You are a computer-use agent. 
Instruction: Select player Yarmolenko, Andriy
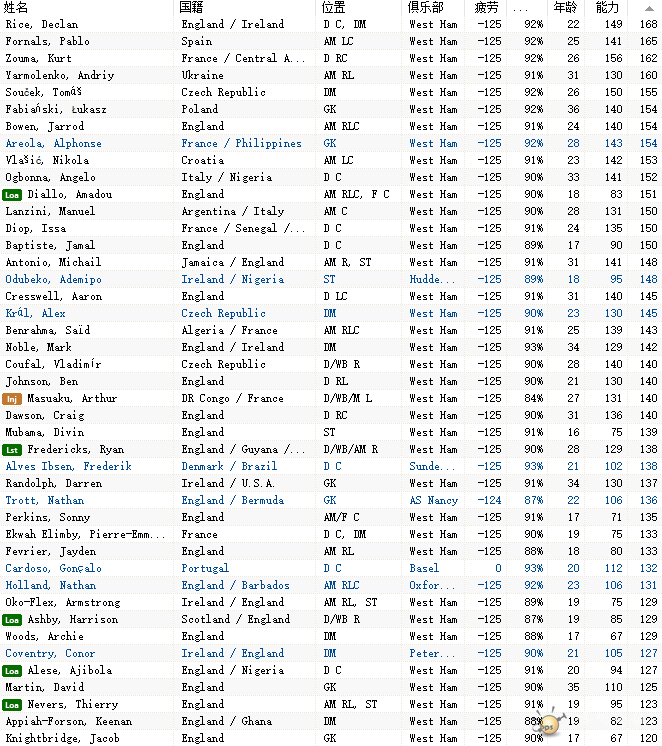point(59,75)
